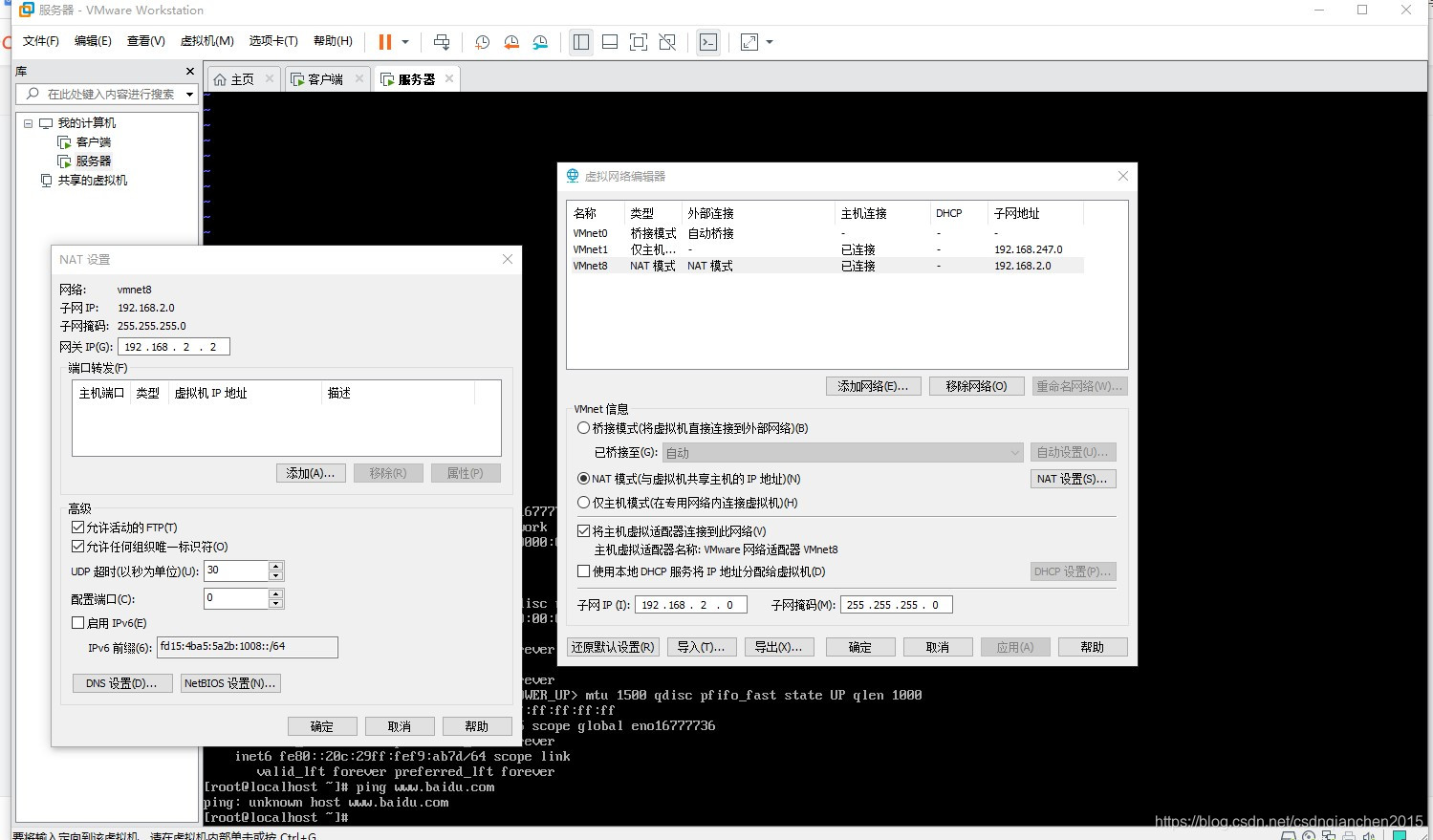Screen dimensions: 1433x840
Task: Decrease the 配置端口 value
Action: pyautogui.click(x=276, y=604)
